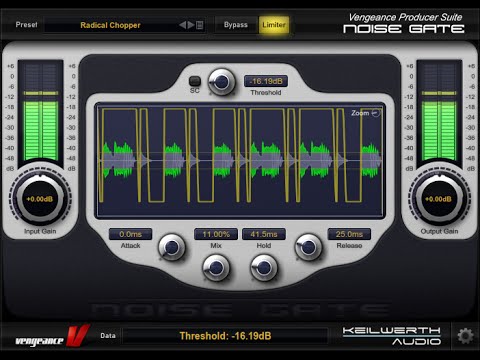Viewport: 480px width, 360px height.
Task: Click the Release knob
Action: (x=308, y=247)
